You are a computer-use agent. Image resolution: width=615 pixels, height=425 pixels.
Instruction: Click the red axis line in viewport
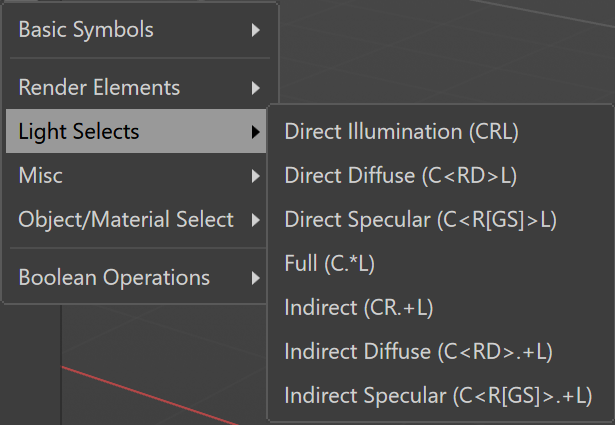coord(149,395)
